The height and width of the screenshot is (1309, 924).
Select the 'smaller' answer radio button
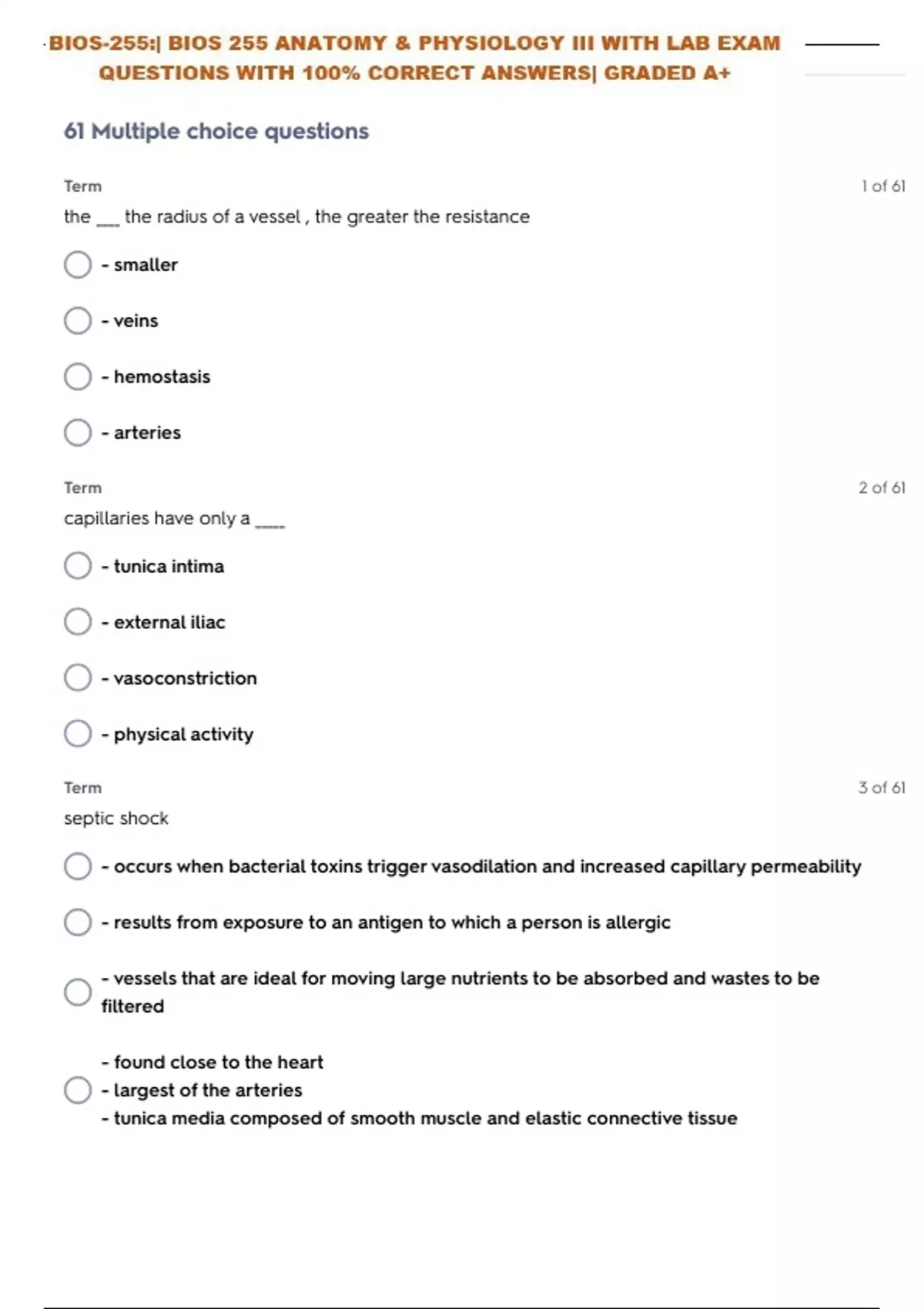(78, 265)
